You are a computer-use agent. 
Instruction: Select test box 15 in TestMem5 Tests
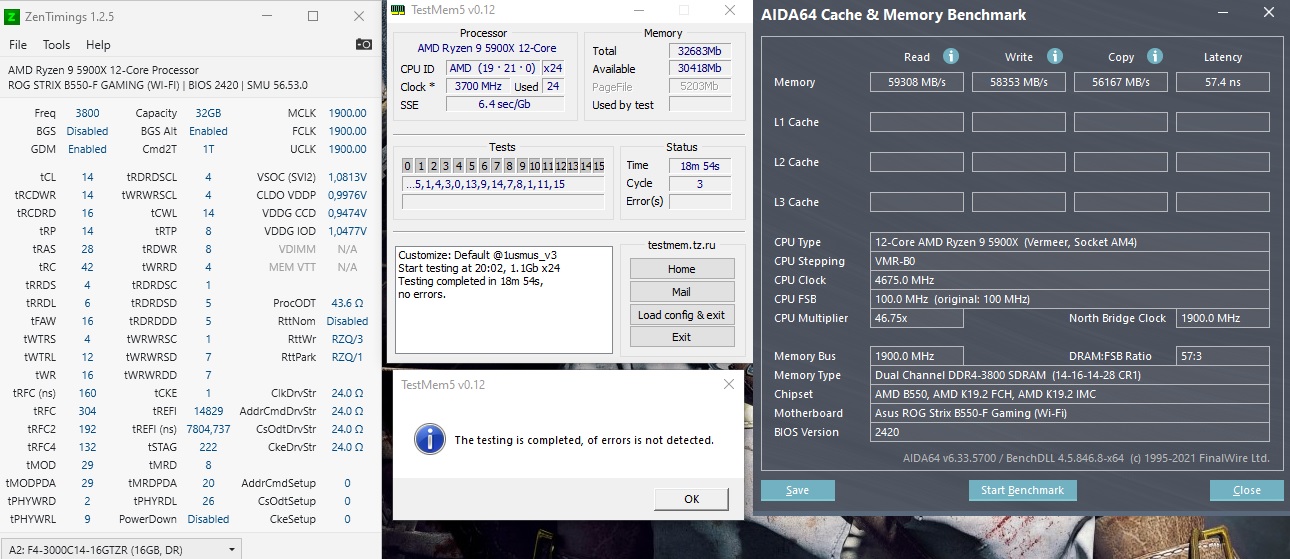point(599,166)
